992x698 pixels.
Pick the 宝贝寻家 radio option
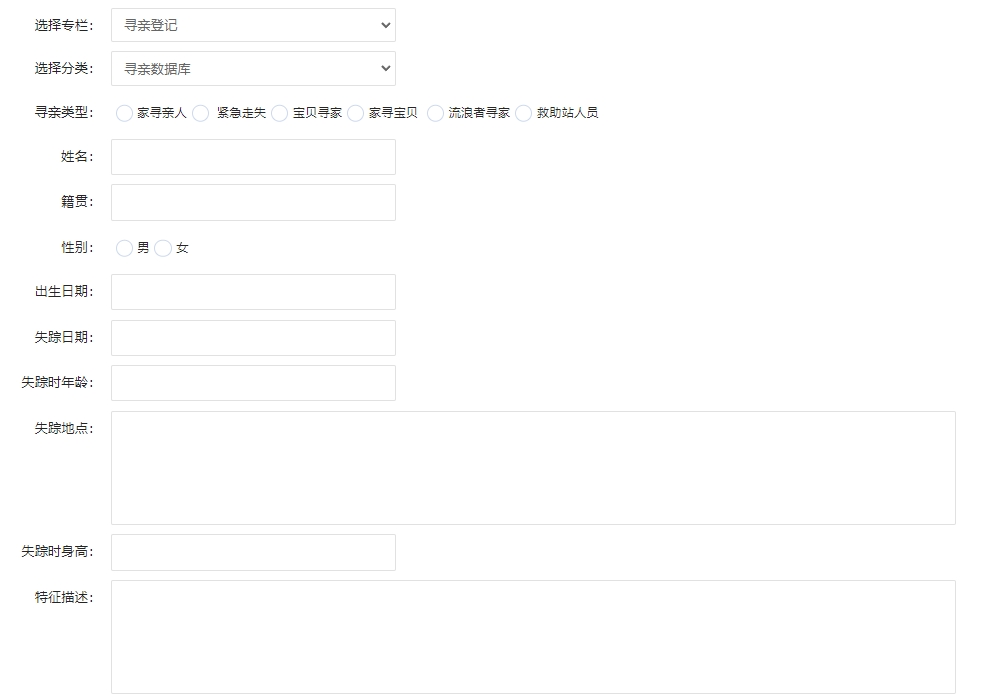click(279, 114)
